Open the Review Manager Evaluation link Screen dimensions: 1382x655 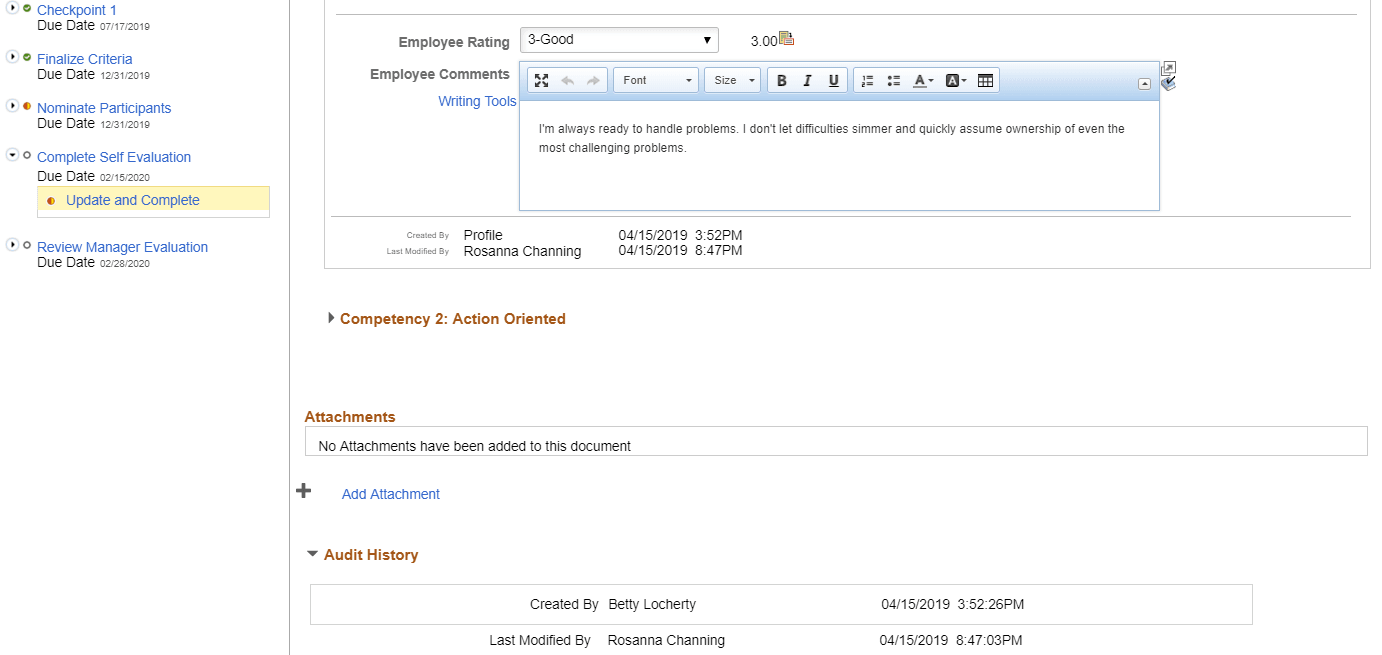click(123, 247)
